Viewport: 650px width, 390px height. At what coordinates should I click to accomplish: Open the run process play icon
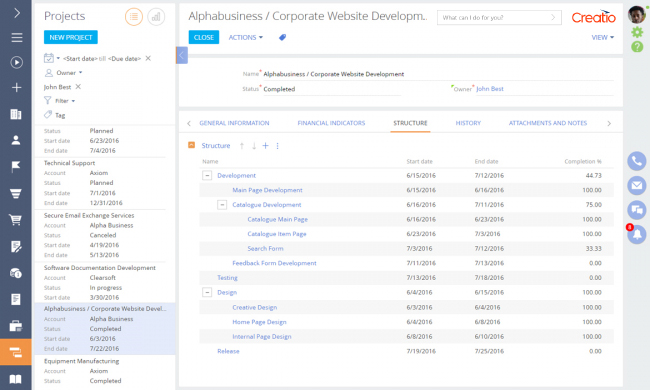(17, 63)
